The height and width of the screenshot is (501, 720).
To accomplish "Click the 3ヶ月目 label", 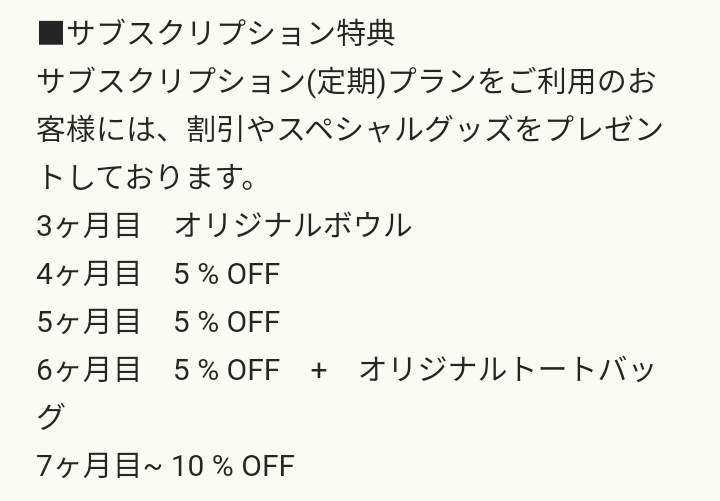I will tap(88, 226).
